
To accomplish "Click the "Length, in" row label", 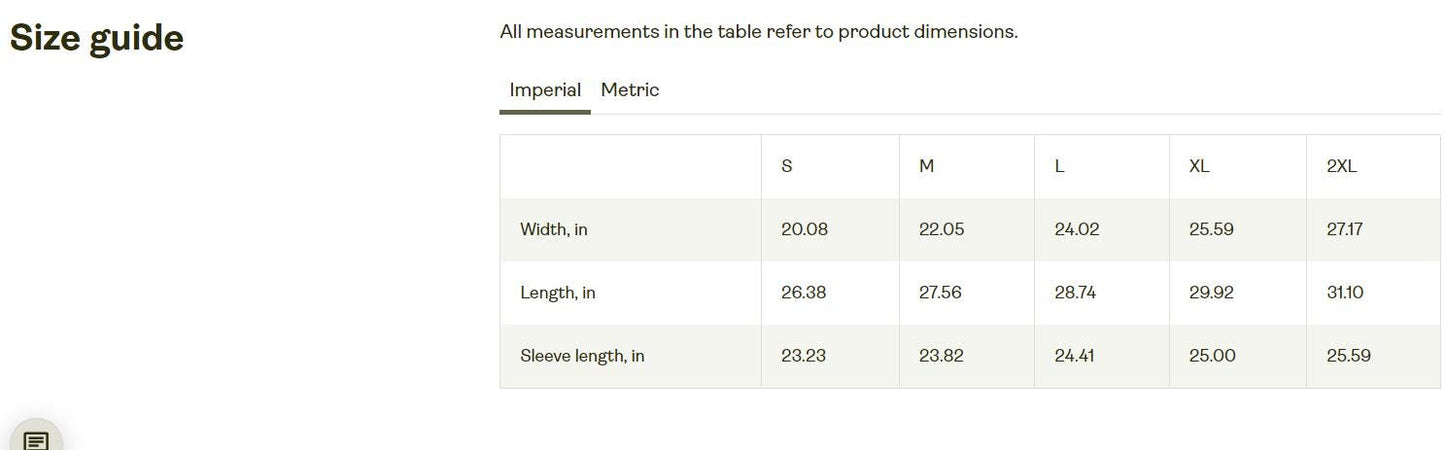I will pyautogui.click(x=558, y=293).
